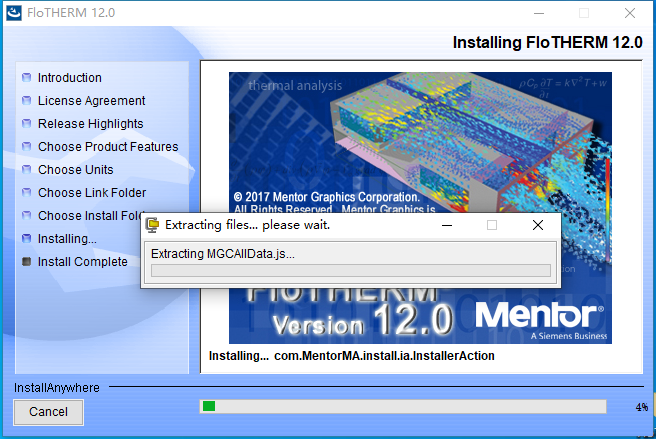
Task: Select the Choose Install Folder step label
Action: [90, 216]
